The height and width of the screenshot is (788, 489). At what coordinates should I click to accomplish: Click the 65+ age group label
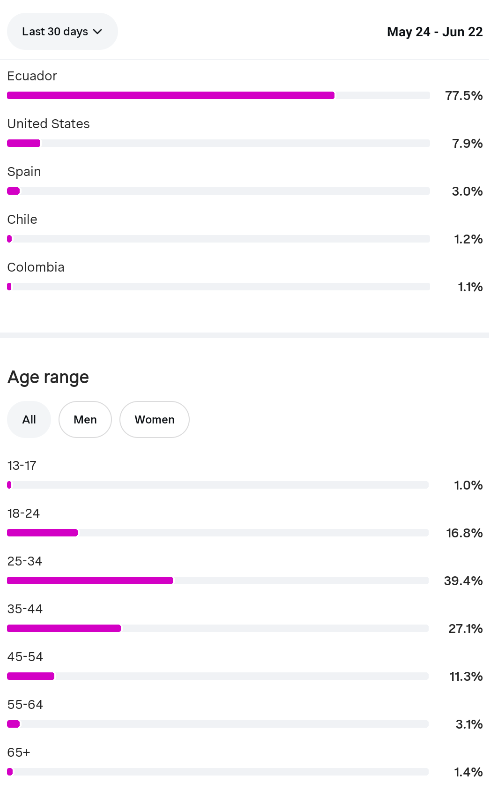tap(19, 752)
